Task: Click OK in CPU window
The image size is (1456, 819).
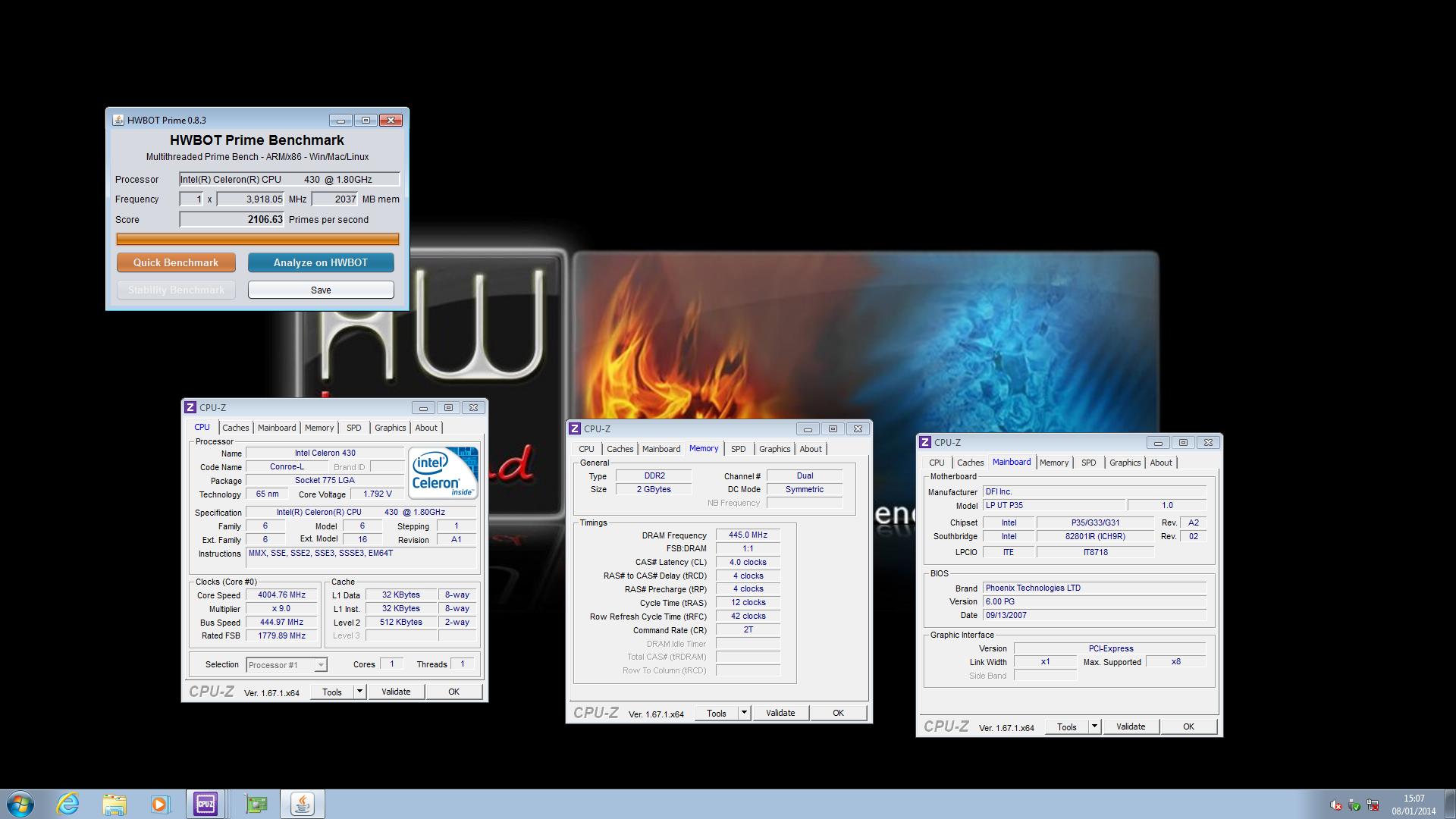Action: tap(453, 692)
